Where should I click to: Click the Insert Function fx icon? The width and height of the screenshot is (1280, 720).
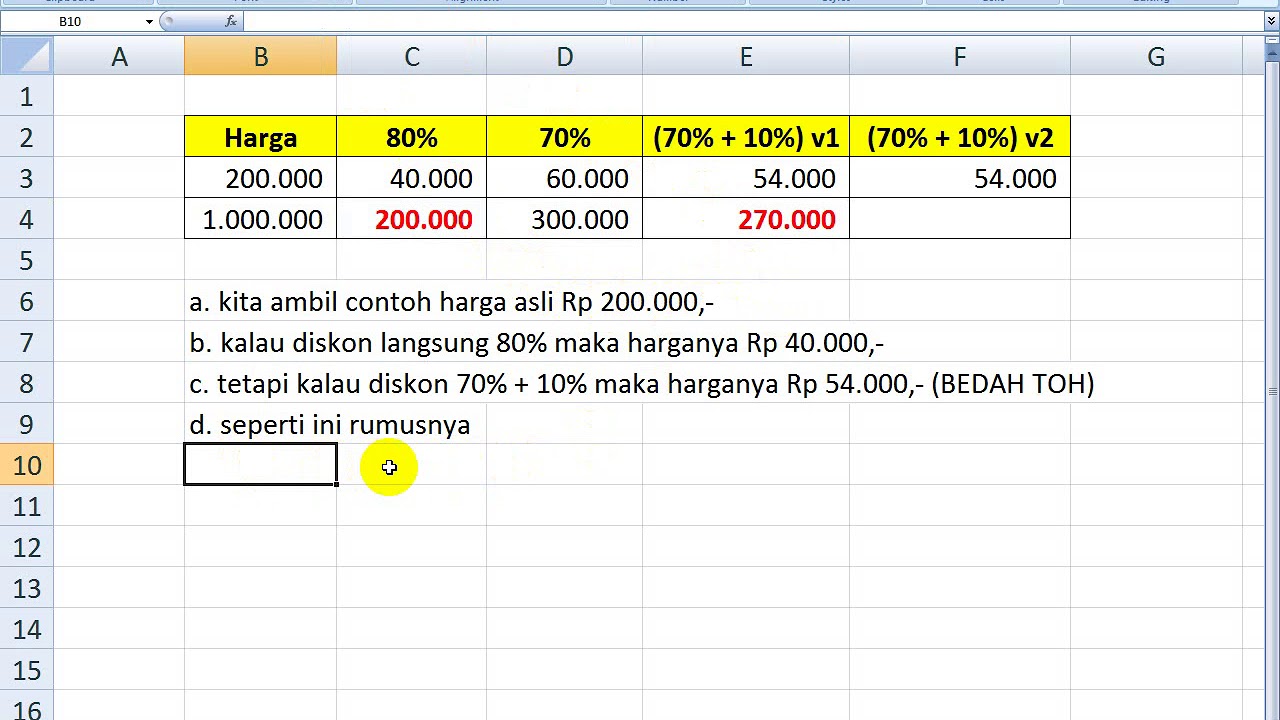pos(231,21)
